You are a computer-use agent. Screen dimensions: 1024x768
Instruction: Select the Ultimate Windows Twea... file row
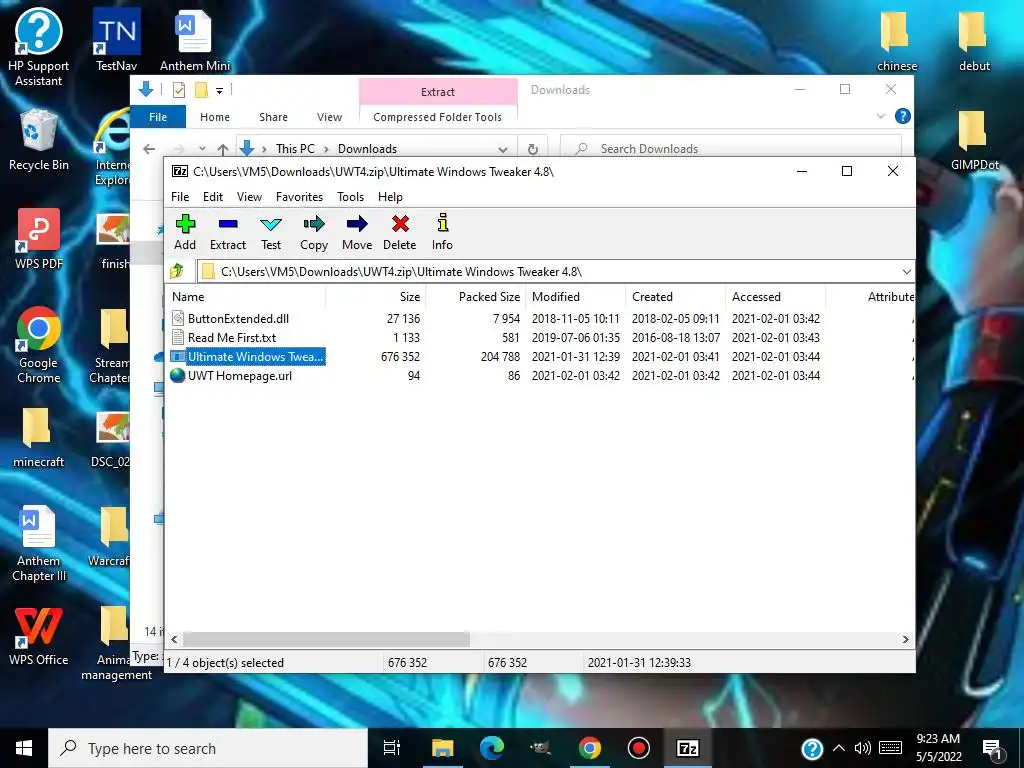pos(247,357)
